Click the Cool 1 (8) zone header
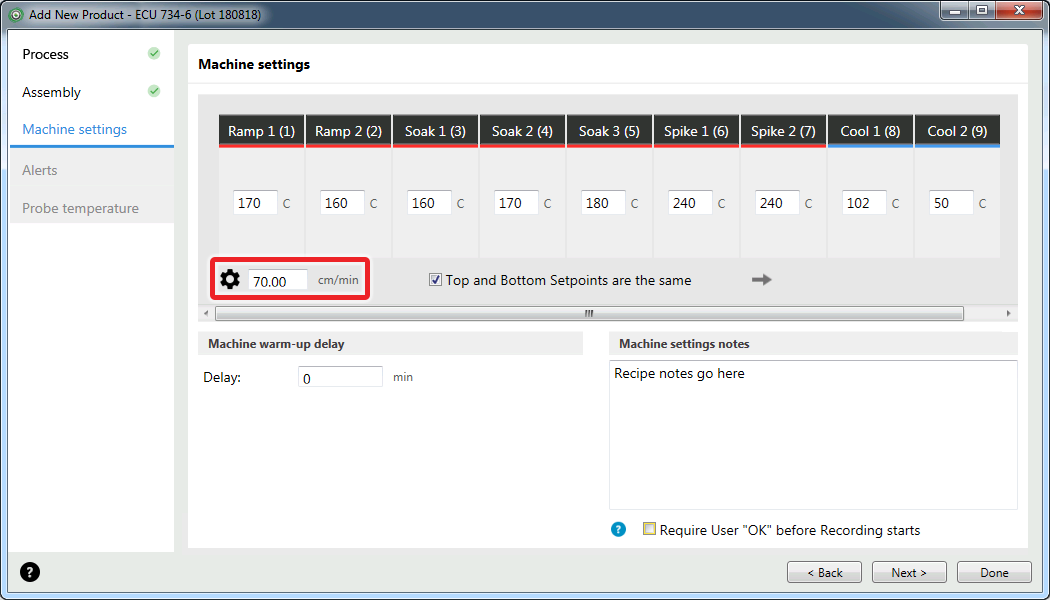The width and height of the screenshot is (1050, 600). pos(871,131)
